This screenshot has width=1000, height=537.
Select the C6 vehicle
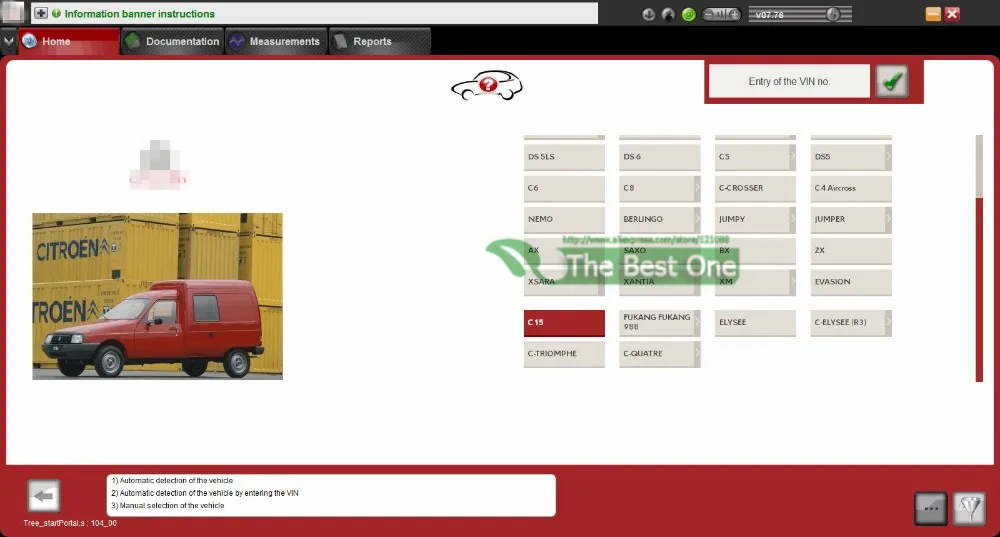(x=564, y=188)
